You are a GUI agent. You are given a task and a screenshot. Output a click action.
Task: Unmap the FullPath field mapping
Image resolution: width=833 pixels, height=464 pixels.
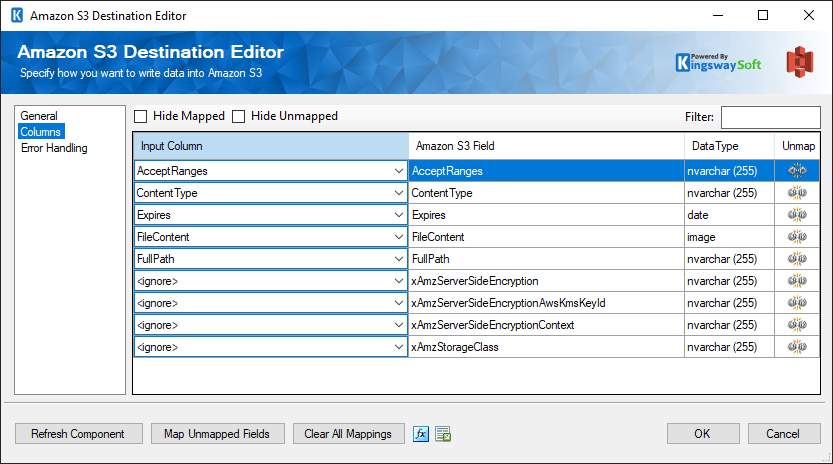point(797,259)
